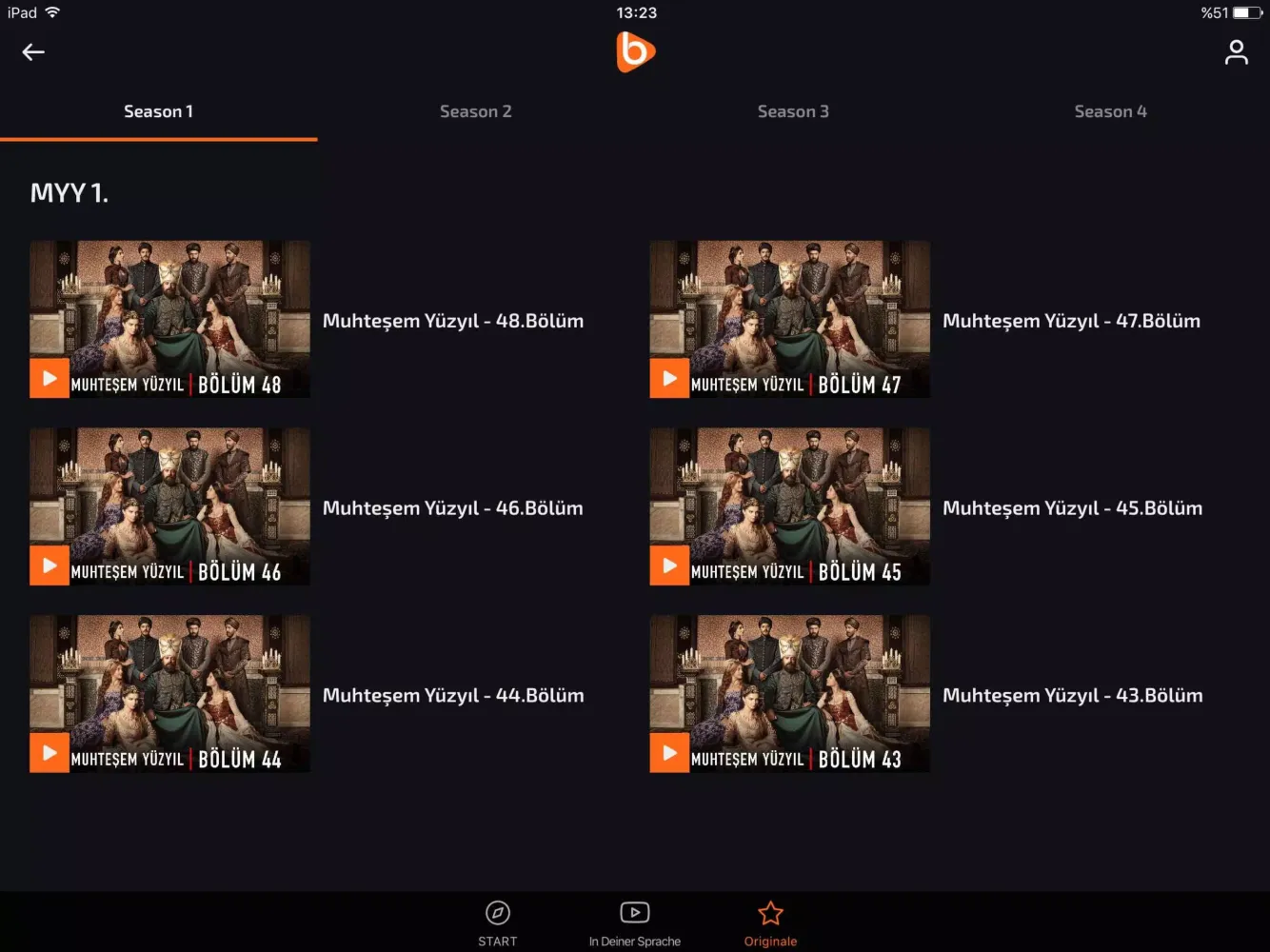The image size is (1270, 952).
Task: Tap the iPad label in status bar
Action: click(x=22, y=12)
